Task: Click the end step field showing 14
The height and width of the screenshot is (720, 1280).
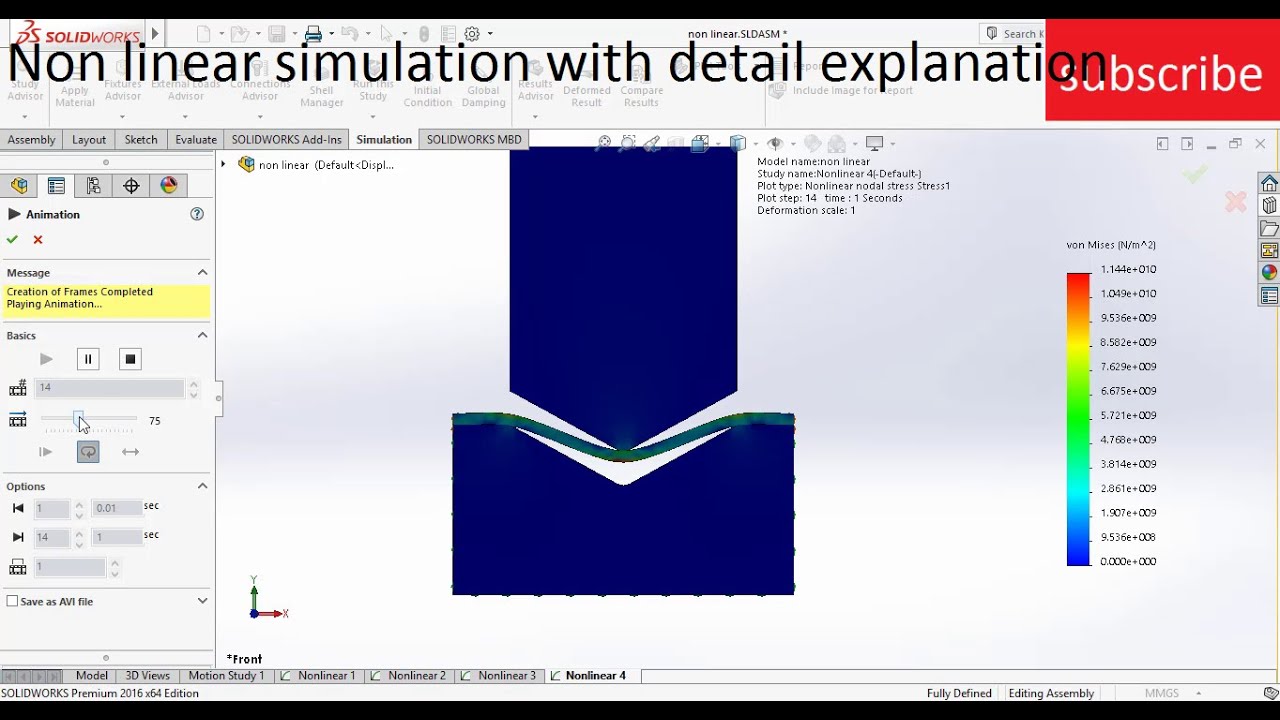Action: coord(53,537)
